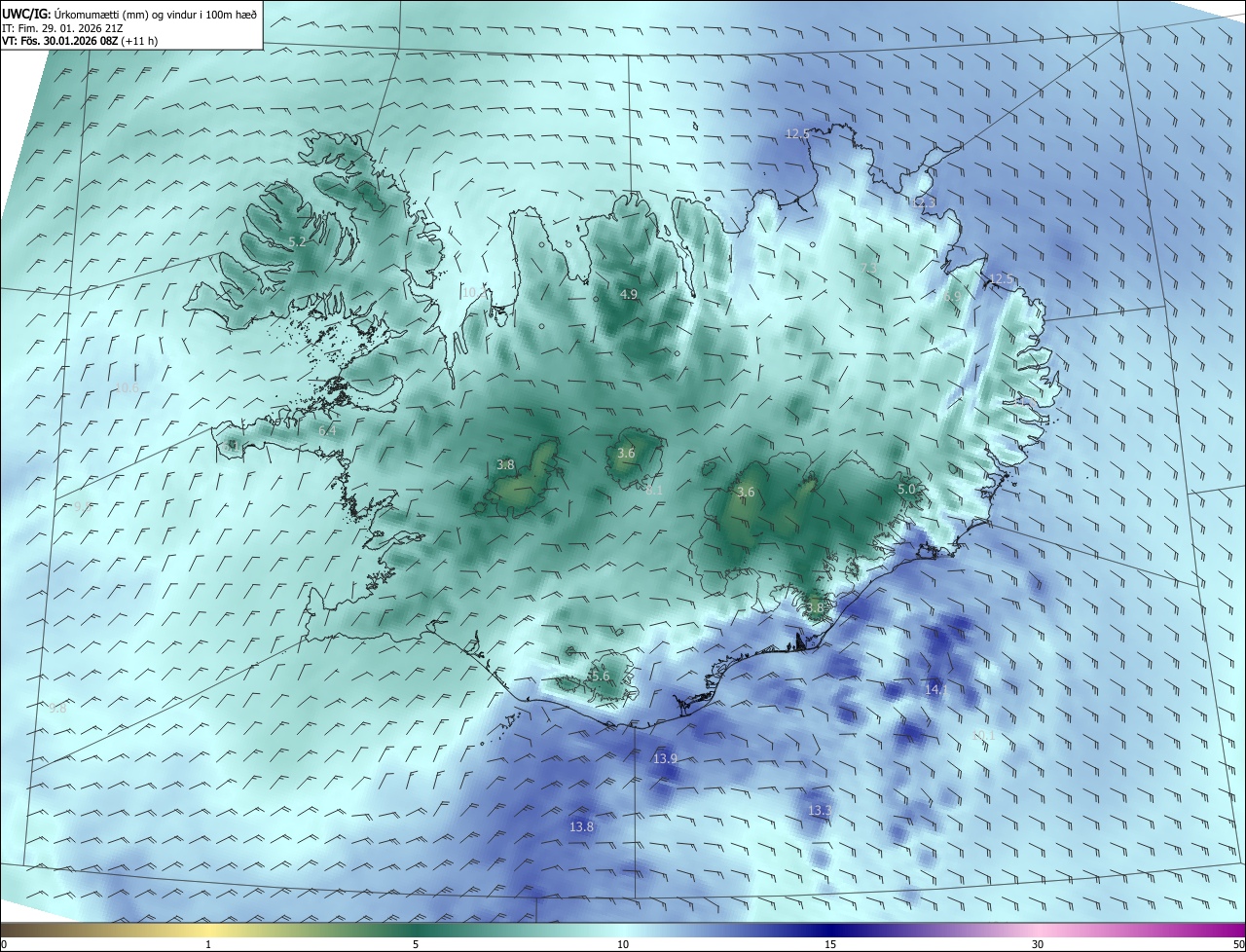Click the 3.6 value on Hofsjökull glacier
Viewport: 1246px width, 952px height.
click(x=626, y=454)
